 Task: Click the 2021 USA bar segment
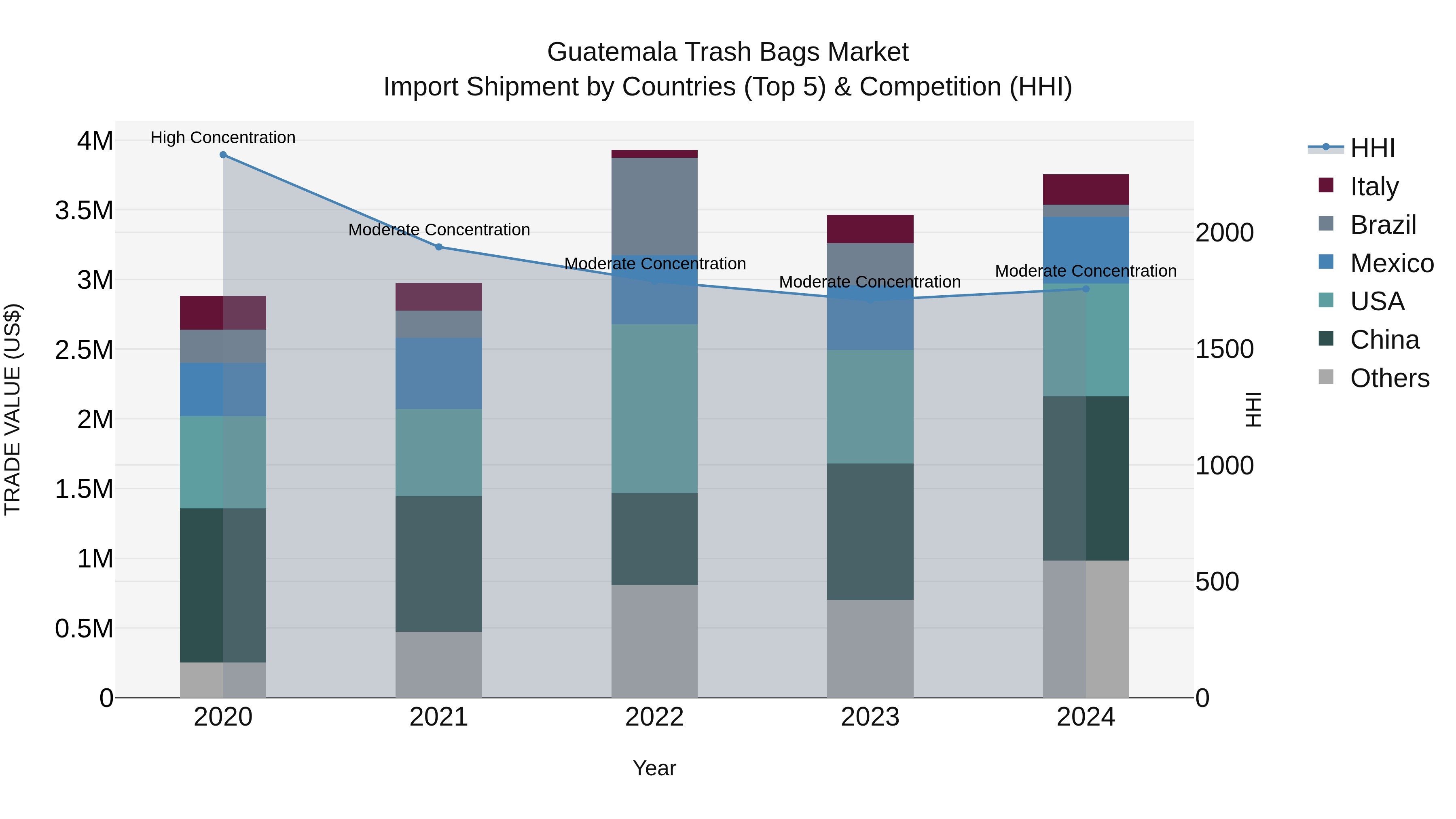point(438,453)
